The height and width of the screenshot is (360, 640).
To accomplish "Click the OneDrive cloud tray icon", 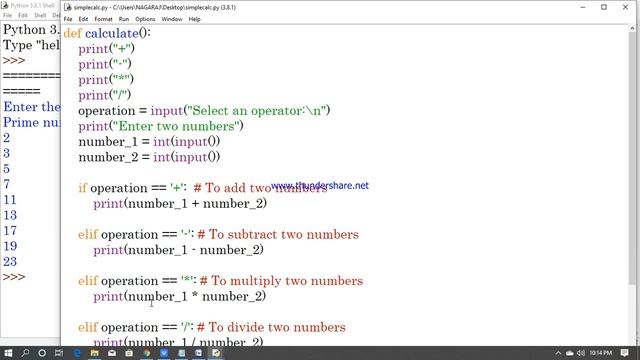I will (569, 353).
